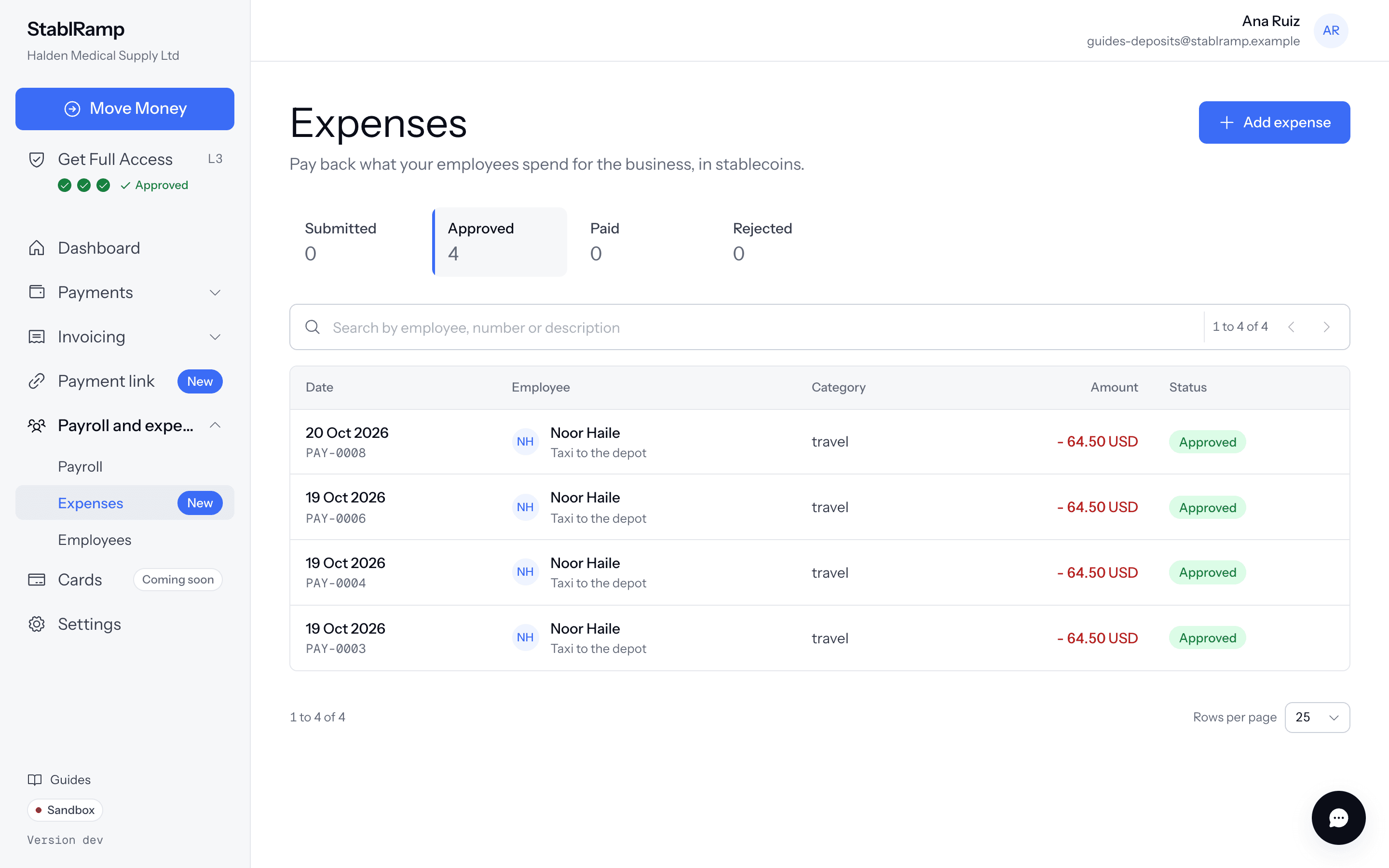Click the Sandbox environment badge
Screen dimensions: 1389x868
point(65,810)
